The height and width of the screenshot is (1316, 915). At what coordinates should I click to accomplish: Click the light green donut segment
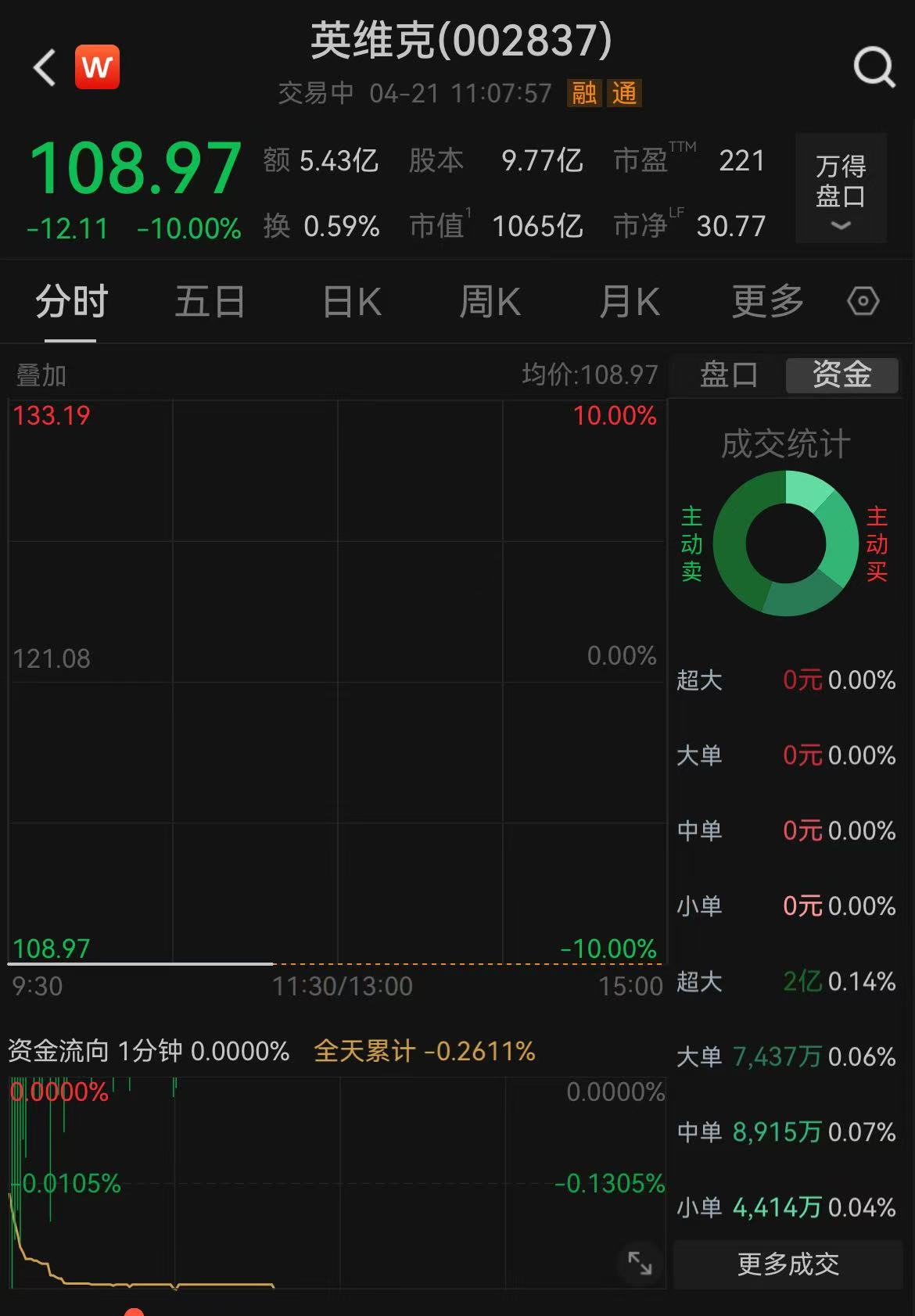807,489
